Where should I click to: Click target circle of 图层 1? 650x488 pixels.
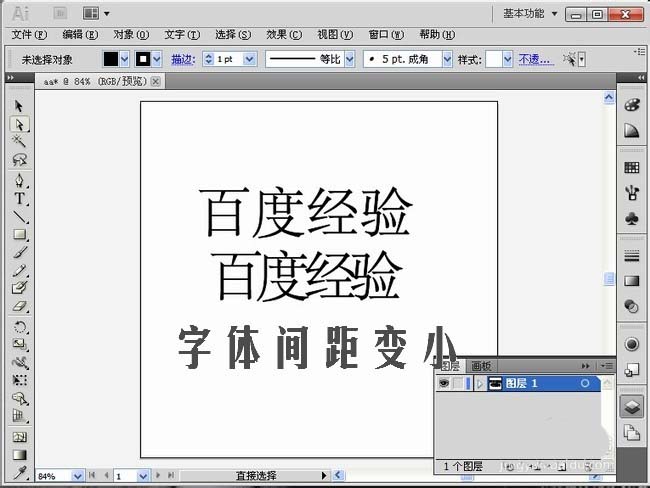coord(585,384)
